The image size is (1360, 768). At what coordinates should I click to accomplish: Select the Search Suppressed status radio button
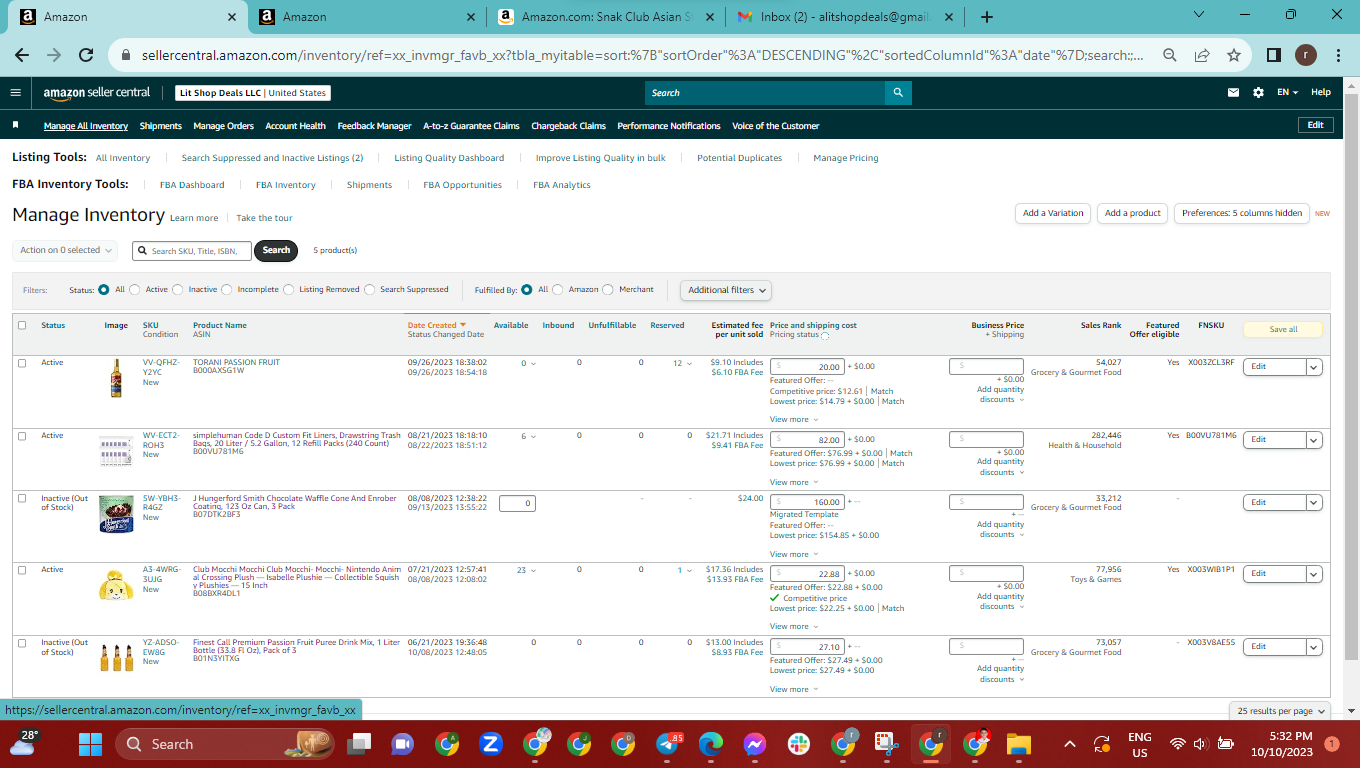(370, 290)
